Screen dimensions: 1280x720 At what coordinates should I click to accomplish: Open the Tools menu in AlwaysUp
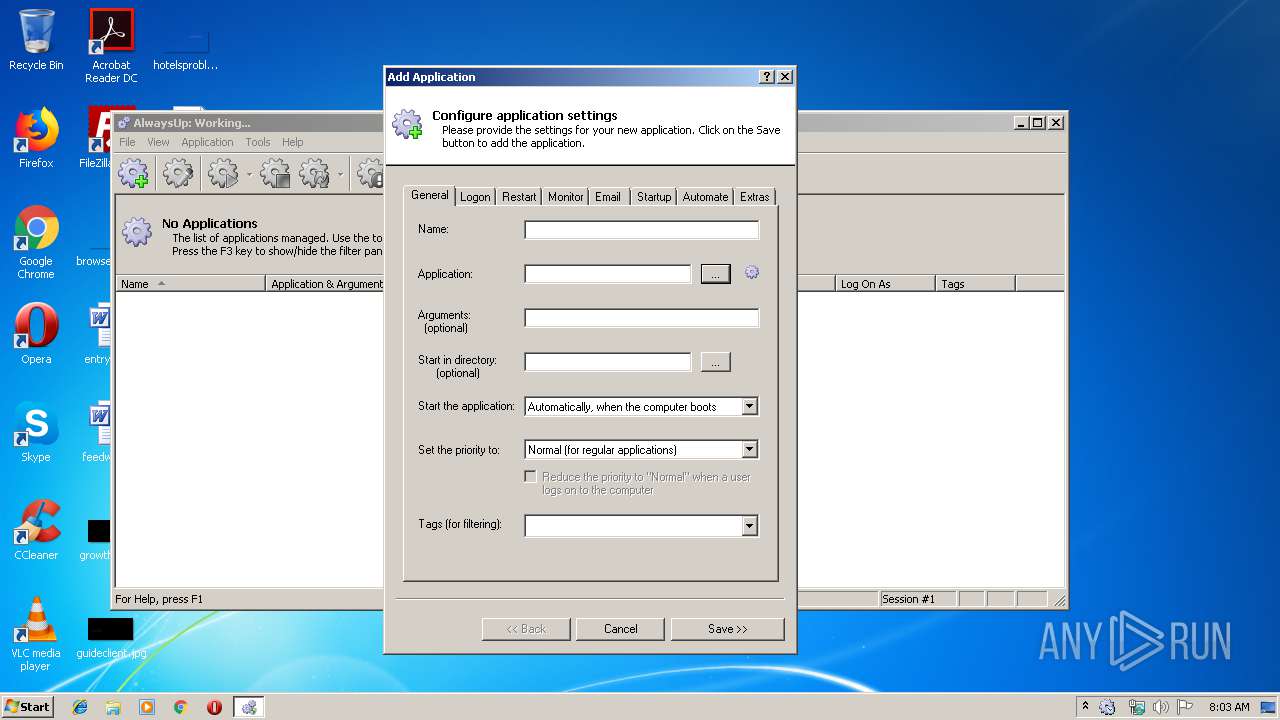(258, 142)
